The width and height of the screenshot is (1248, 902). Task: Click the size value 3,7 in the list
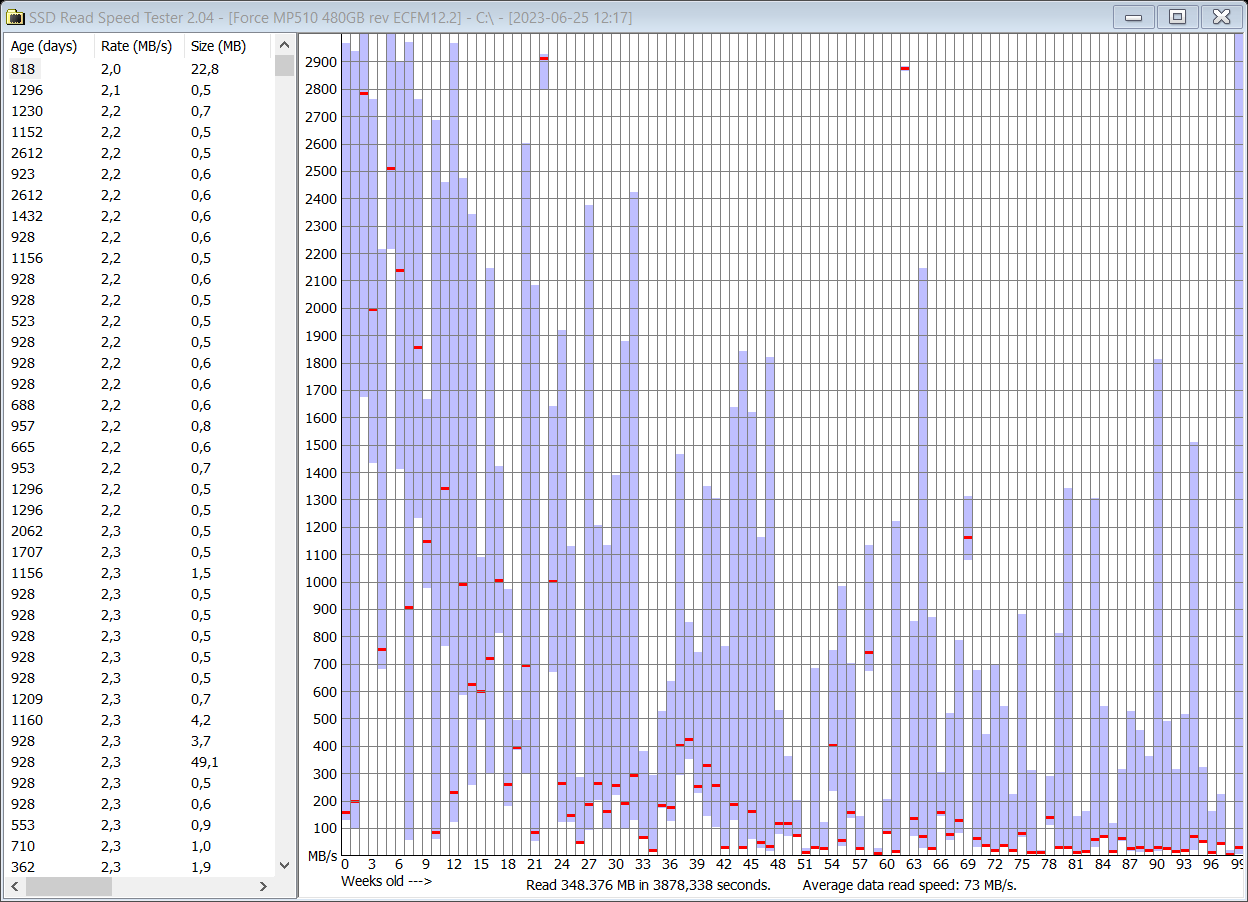200,741
